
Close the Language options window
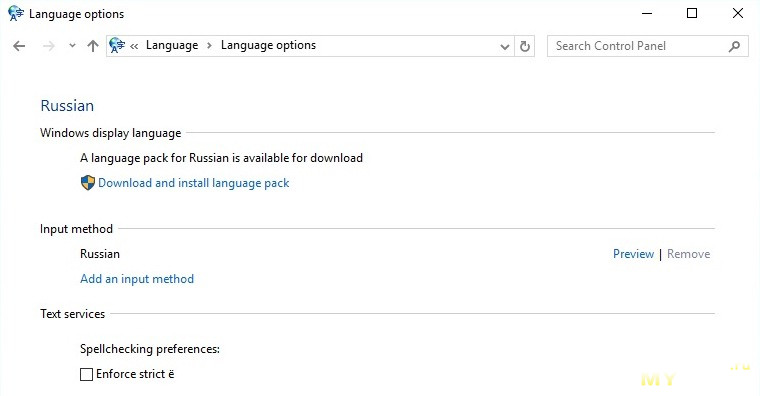tap(738, 14)
